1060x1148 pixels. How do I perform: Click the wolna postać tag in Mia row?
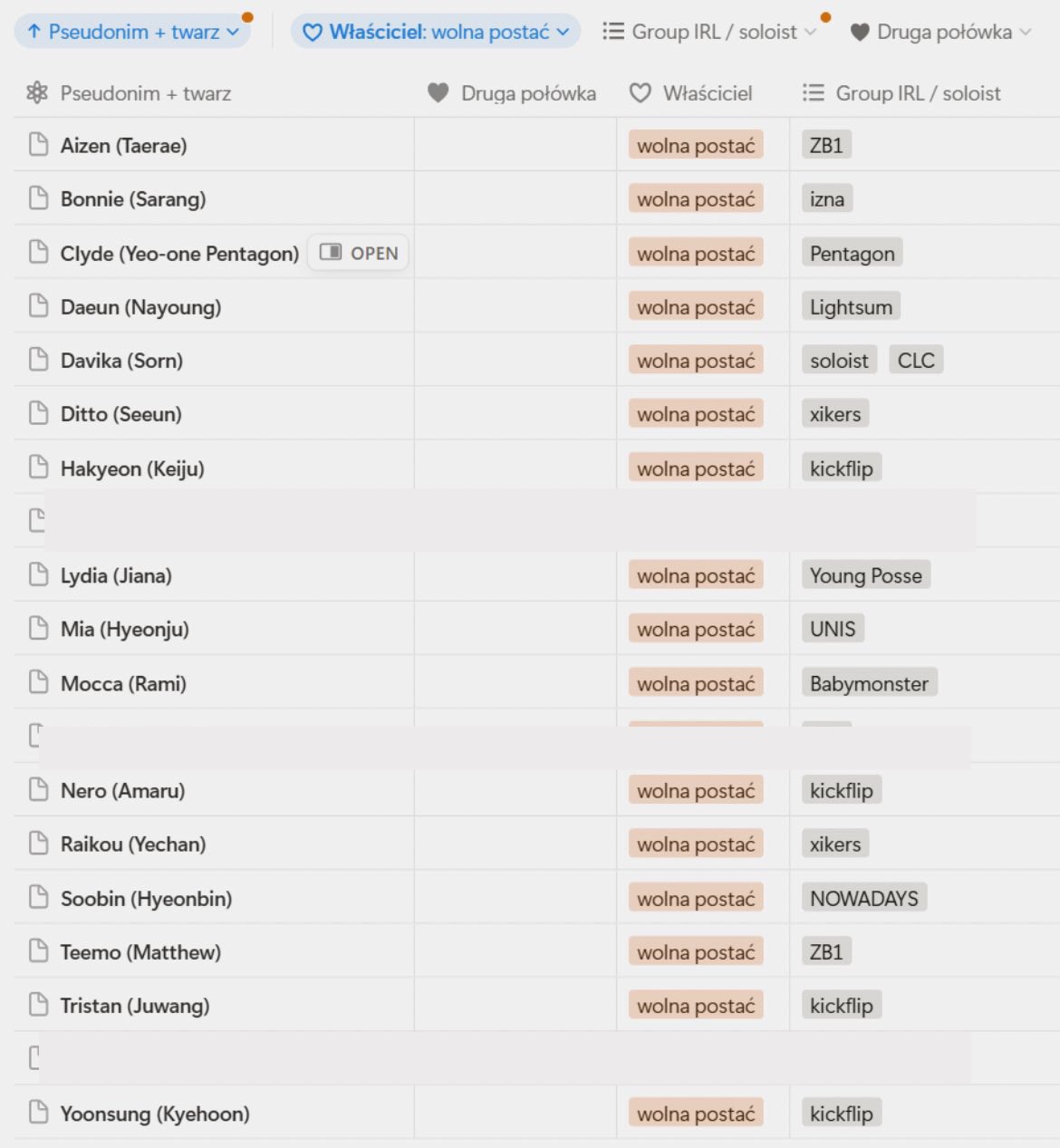click(x=696, y=629)
